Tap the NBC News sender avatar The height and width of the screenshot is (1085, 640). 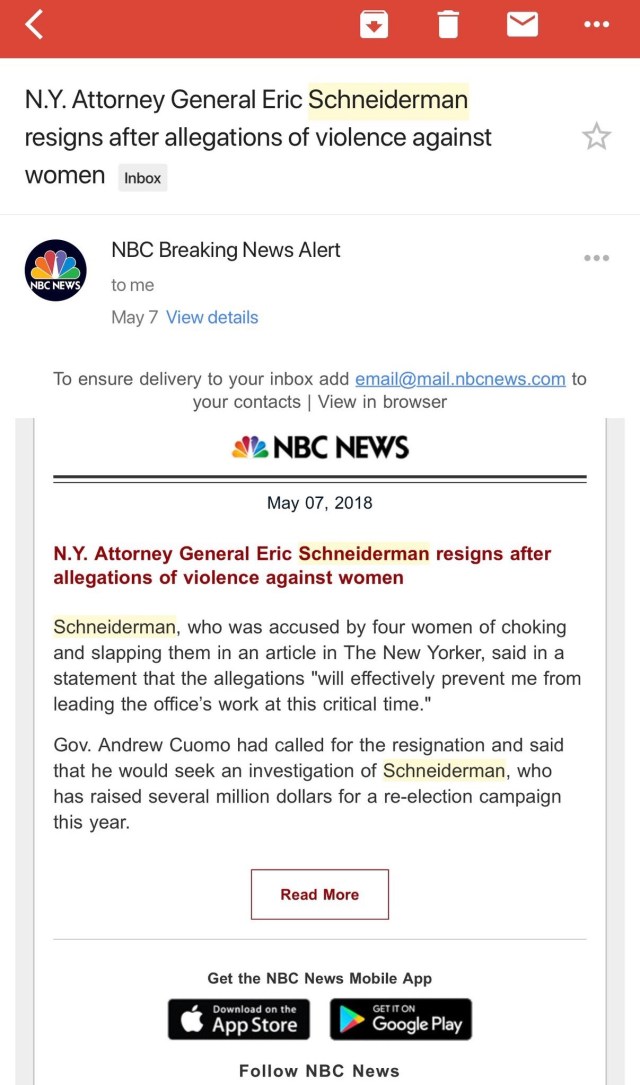[x=55, y=270]
